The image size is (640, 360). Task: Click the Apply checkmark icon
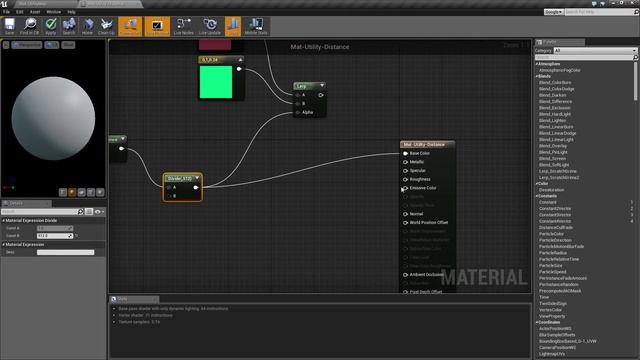51,26
